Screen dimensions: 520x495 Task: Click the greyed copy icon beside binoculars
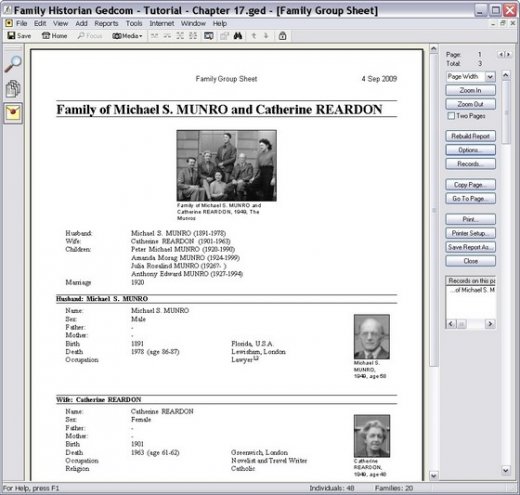click(224, 36)
